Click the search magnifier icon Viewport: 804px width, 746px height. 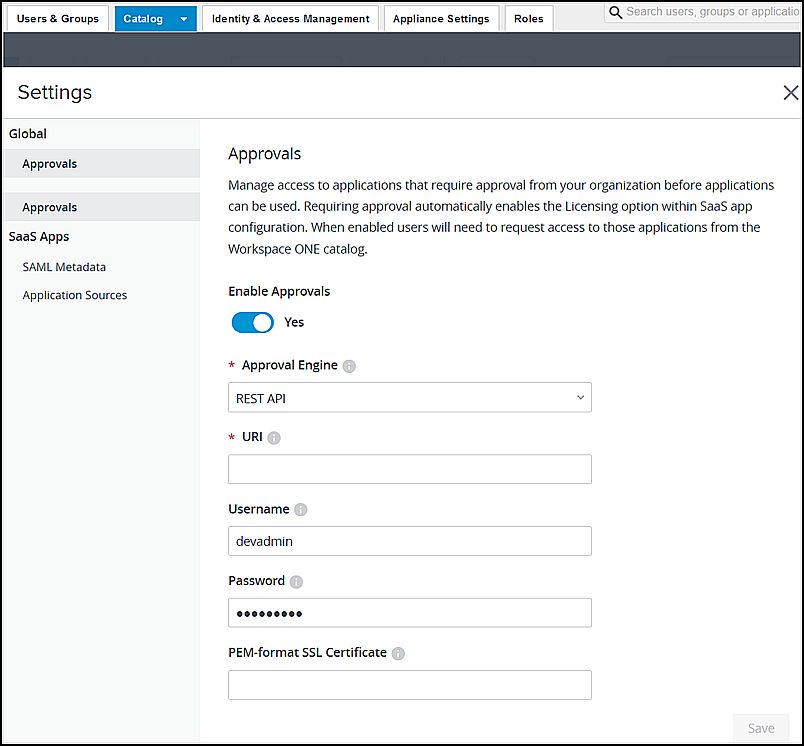[x=615, y=12]
